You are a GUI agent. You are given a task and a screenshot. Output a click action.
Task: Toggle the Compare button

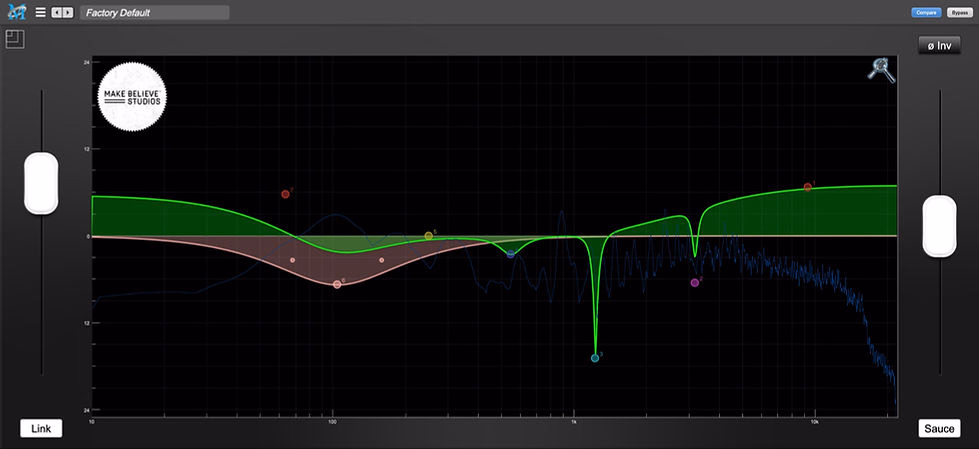click(x=927, y=12)
